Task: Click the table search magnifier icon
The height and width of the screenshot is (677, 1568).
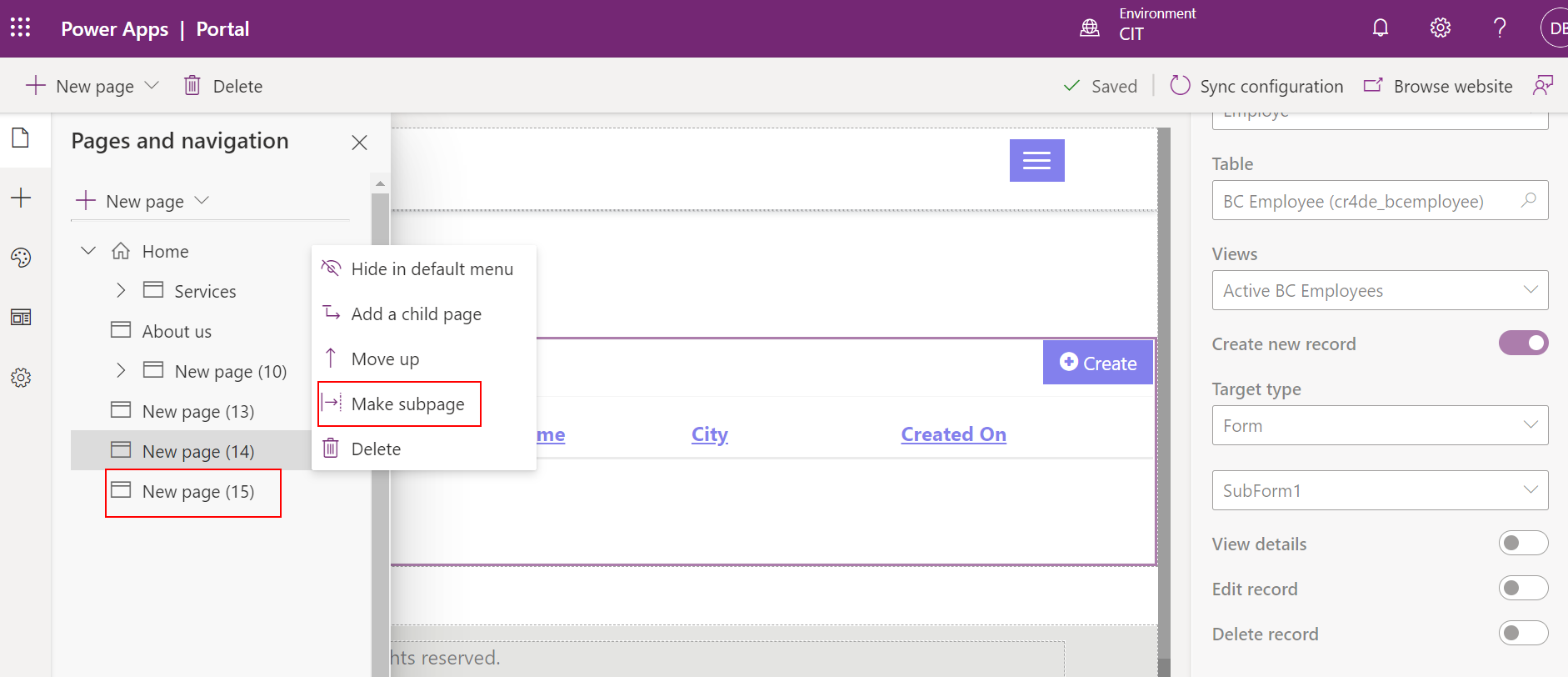Action: pyautogui.click(x=1529, y=200)
